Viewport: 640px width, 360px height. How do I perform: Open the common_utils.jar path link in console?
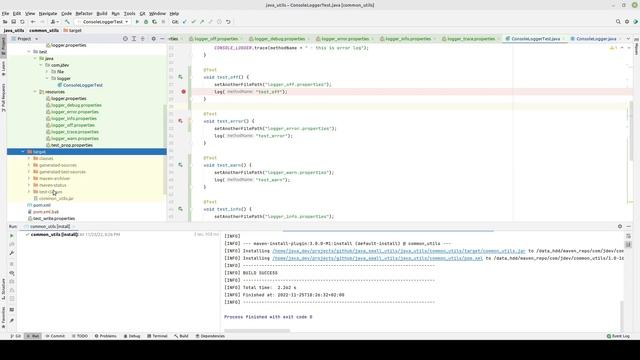tap(399, 251)
